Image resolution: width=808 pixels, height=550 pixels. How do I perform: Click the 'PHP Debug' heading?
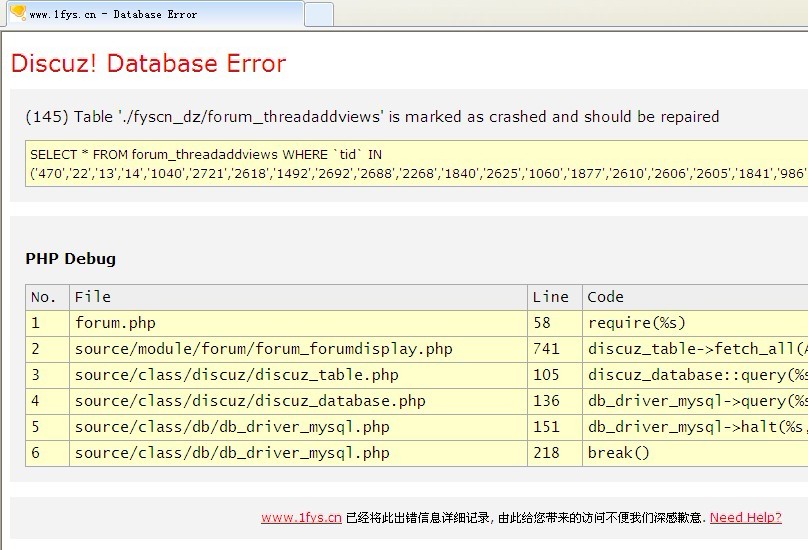tap(71, 258)
